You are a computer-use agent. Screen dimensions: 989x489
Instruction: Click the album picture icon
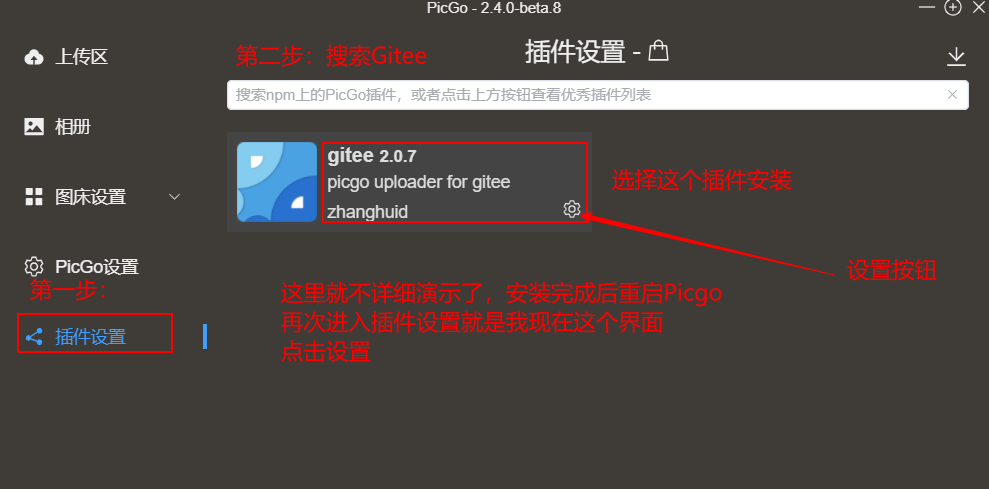tap(33, 127)
